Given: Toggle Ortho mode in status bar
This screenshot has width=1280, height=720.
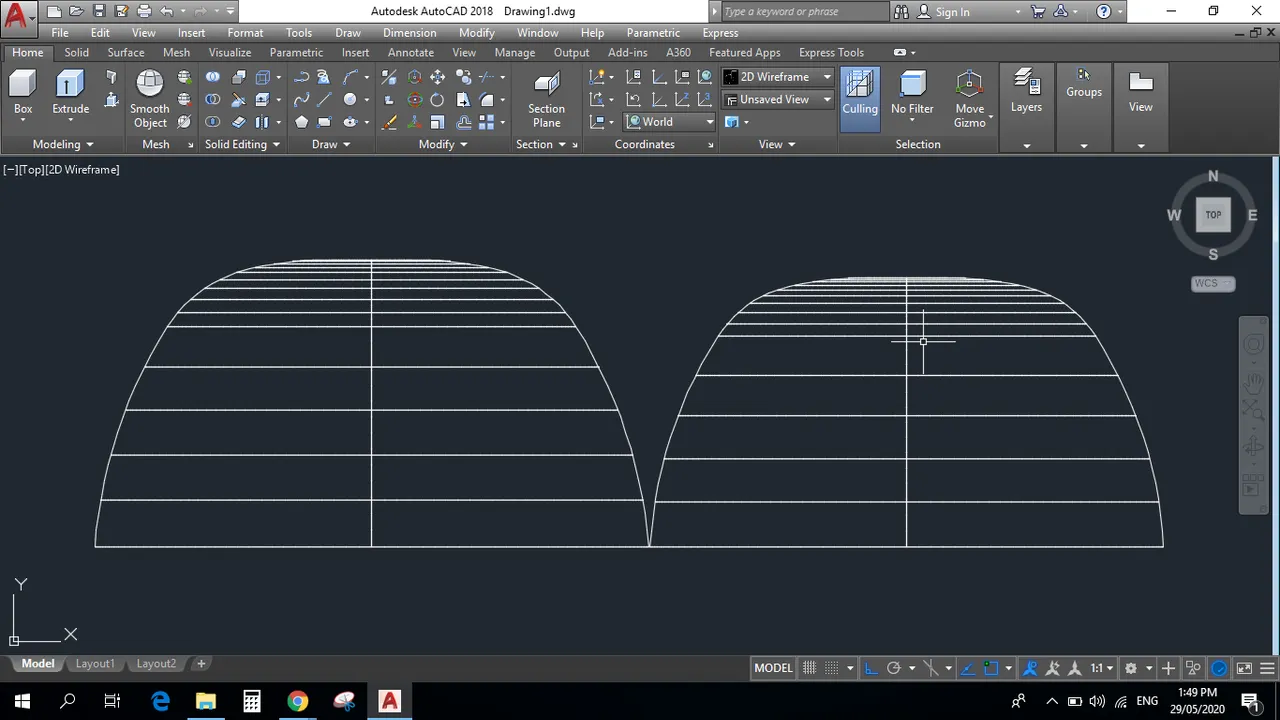Looking at the screenshot, I should tap(870, 668).
